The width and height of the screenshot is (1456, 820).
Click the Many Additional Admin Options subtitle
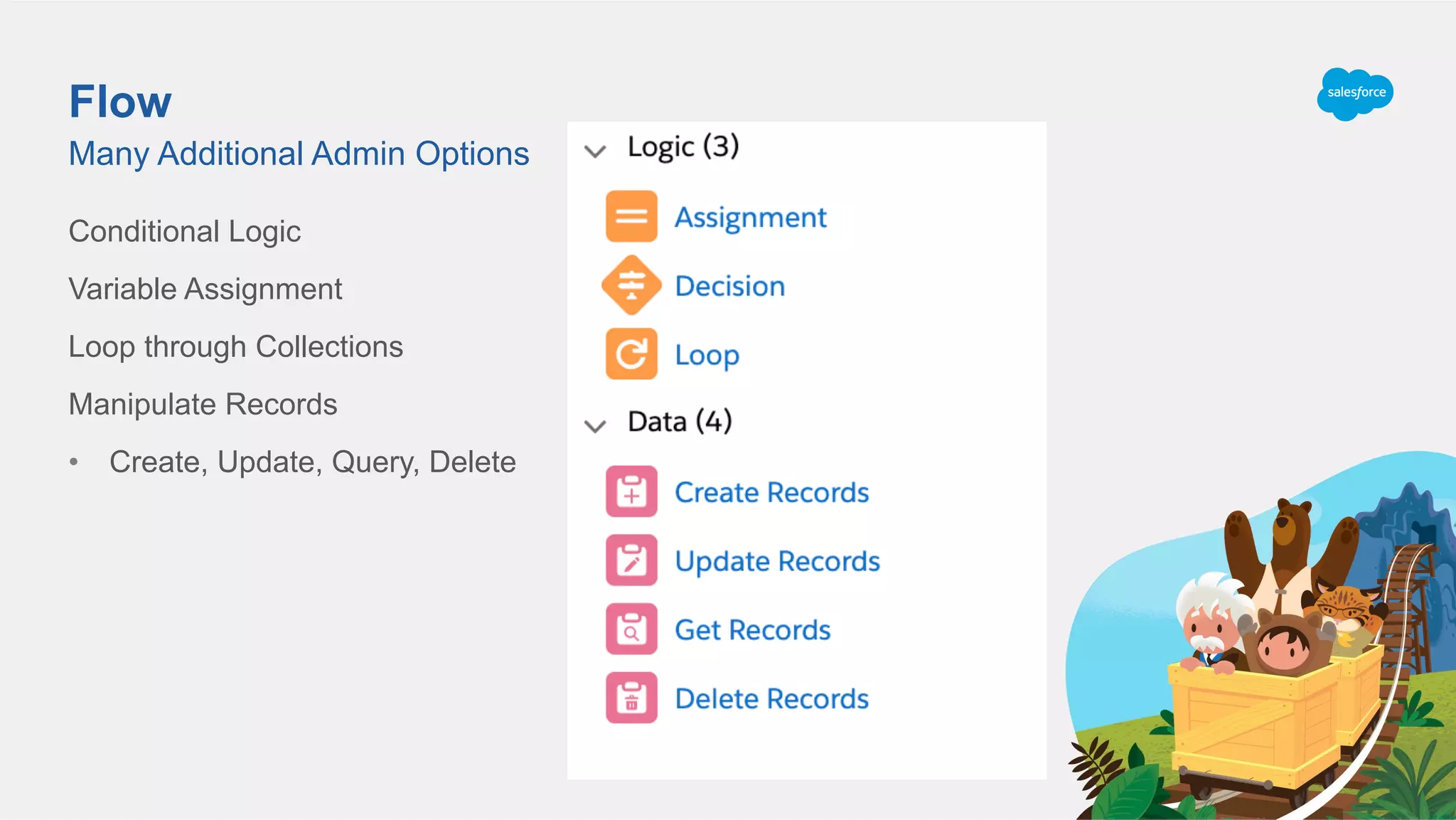click(299, 154)
